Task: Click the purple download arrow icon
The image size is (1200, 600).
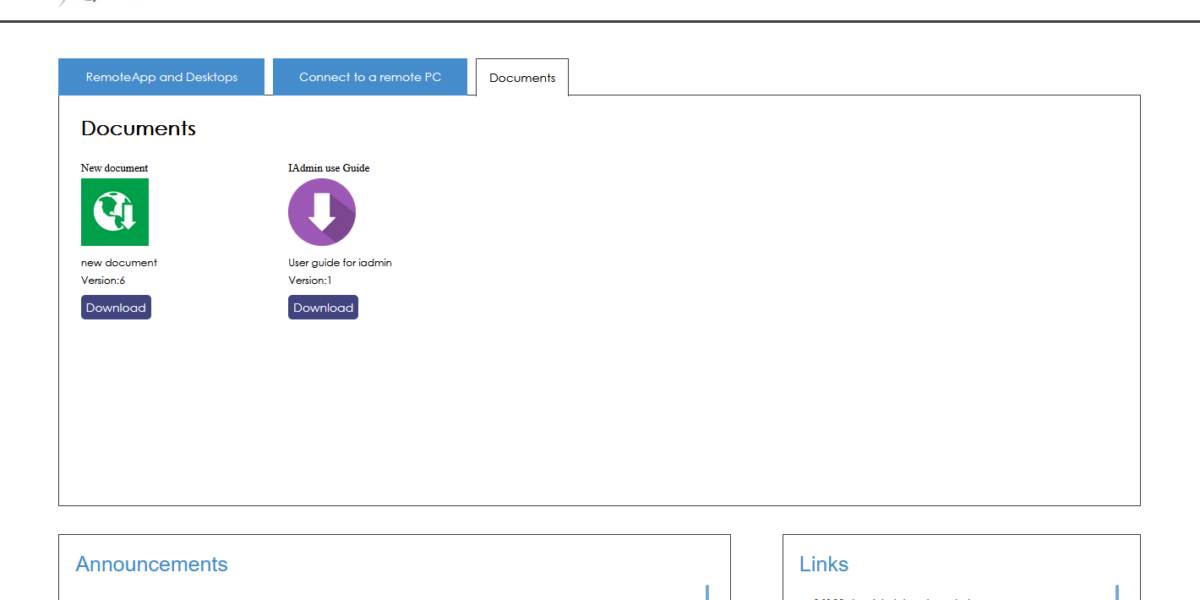Action: [x=322, y=212]
